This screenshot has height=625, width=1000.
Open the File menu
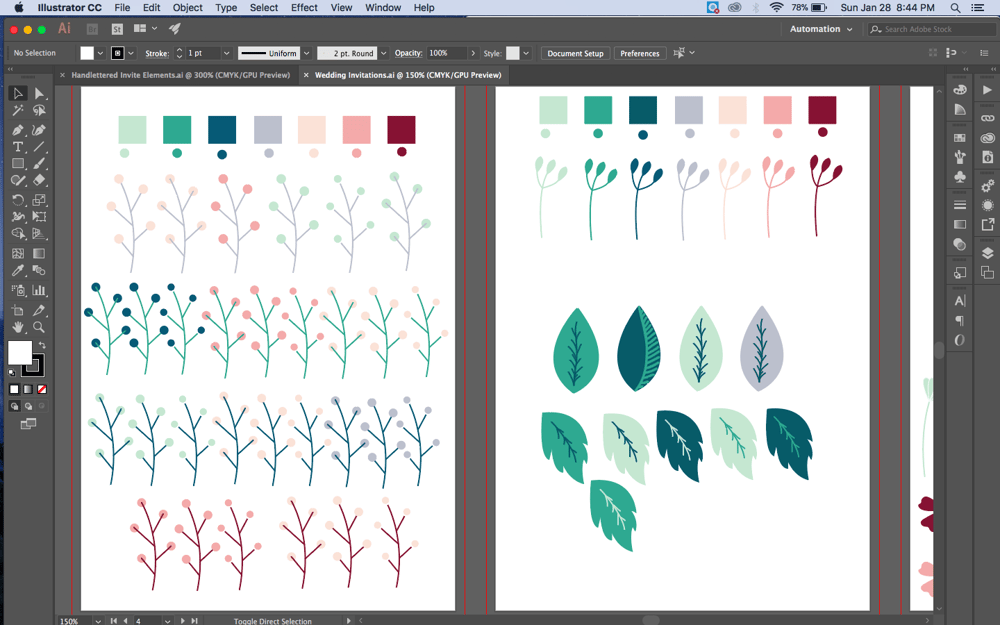coord(122,8)
